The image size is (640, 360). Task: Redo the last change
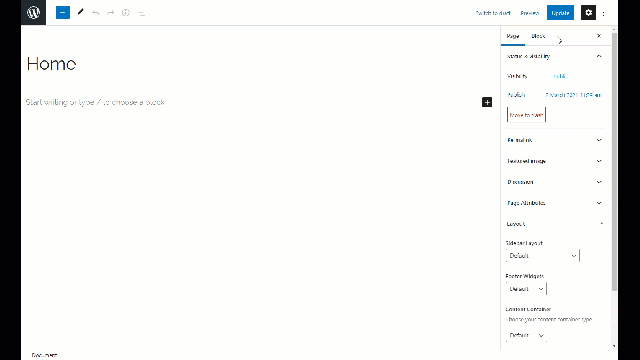tap(111, 13)
